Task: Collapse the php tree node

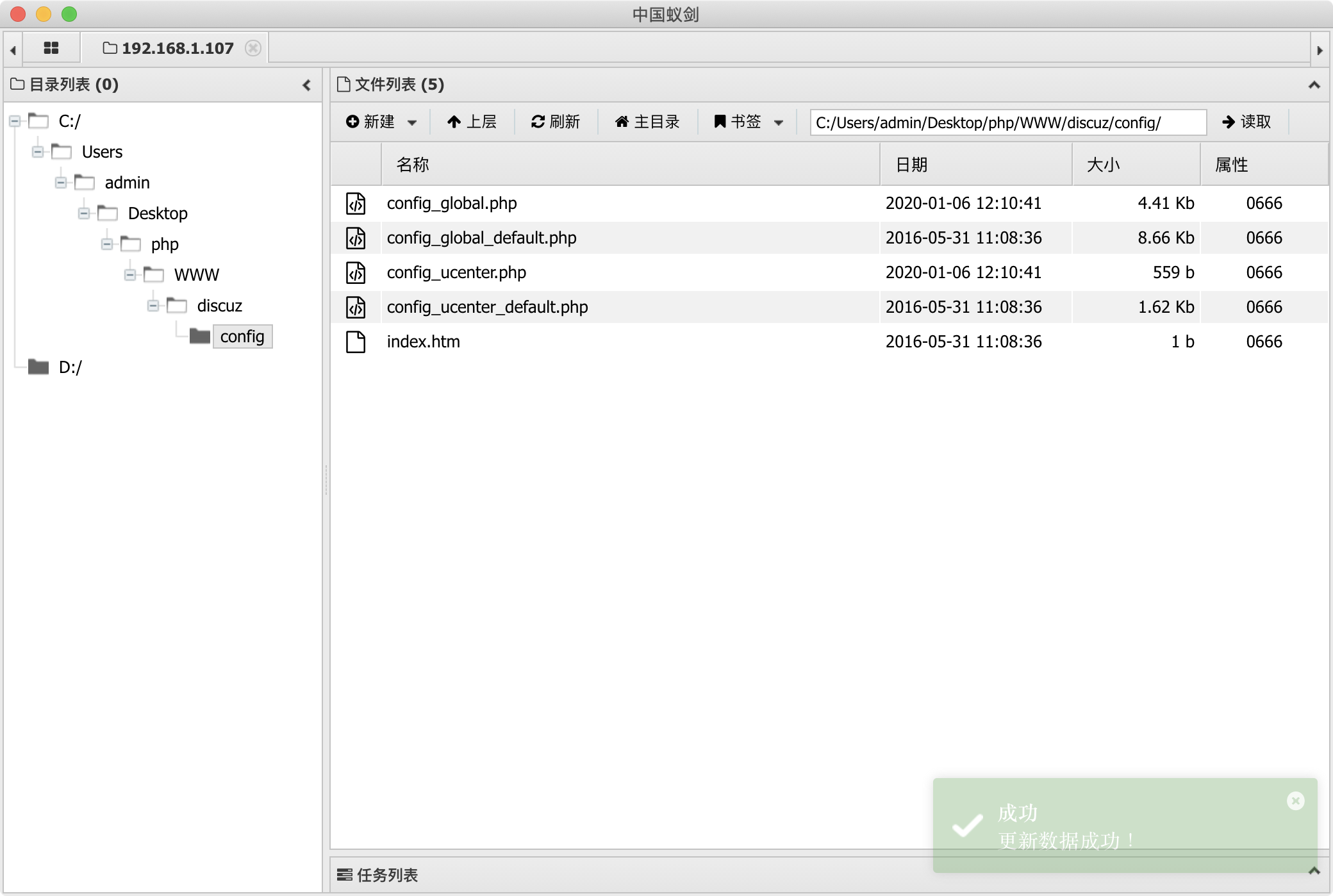Action: (107, 244)
